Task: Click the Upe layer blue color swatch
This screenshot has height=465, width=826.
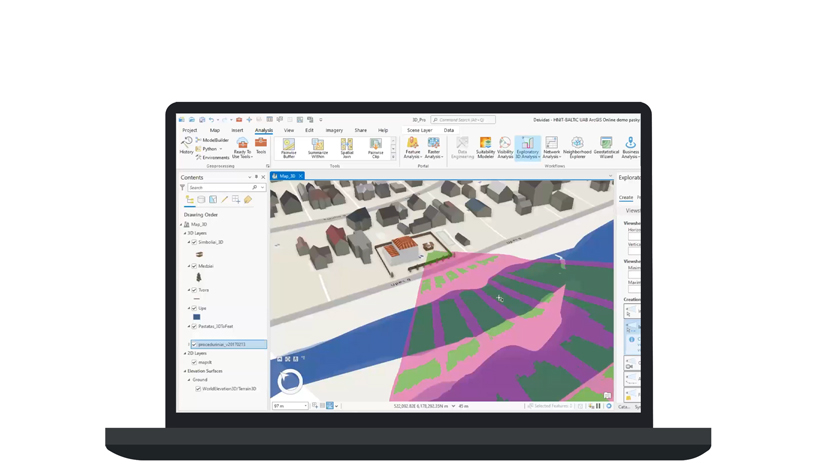Action: click(196, 317)
